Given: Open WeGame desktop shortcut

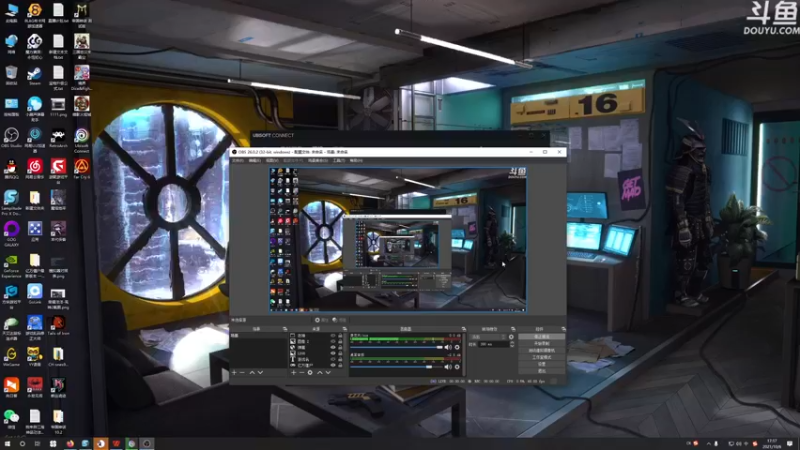Looking at the screenshot, I should coord(11,357).
